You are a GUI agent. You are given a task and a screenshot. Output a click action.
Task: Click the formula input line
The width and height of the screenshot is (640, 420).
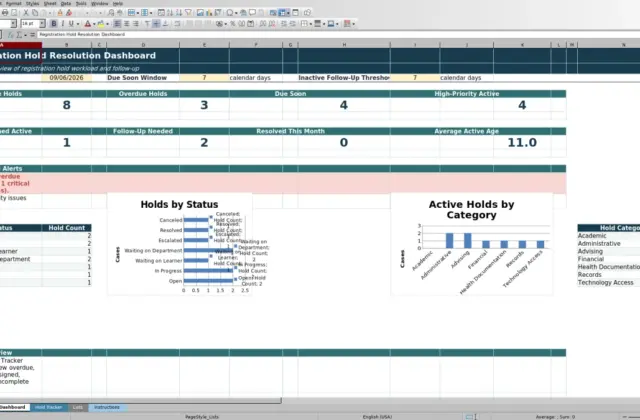pyautogui.click(x=338, y=35)
